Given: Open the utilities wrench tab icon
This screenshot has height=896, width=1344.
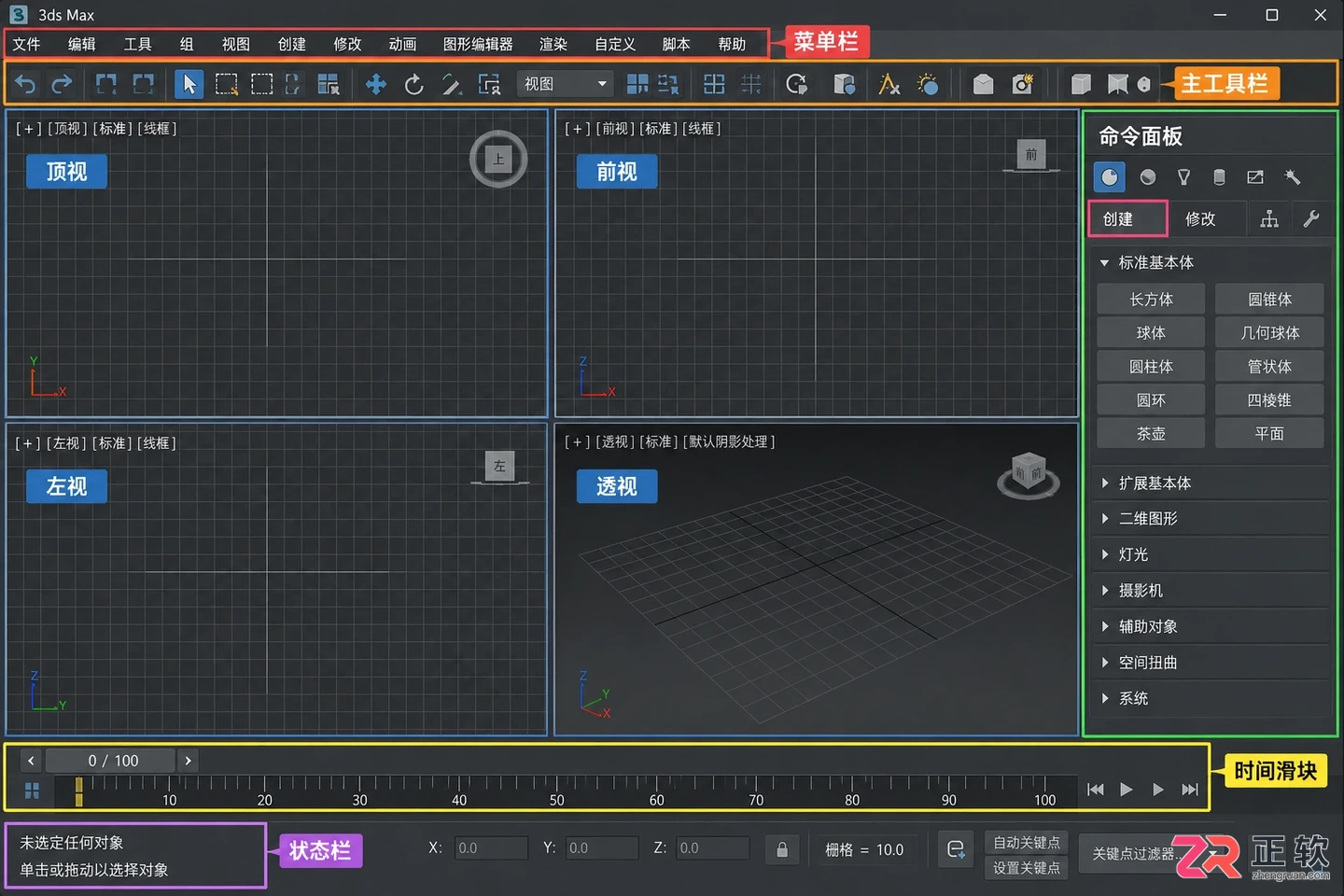Looking at the screenshot, I should (x=1311, y=218).
